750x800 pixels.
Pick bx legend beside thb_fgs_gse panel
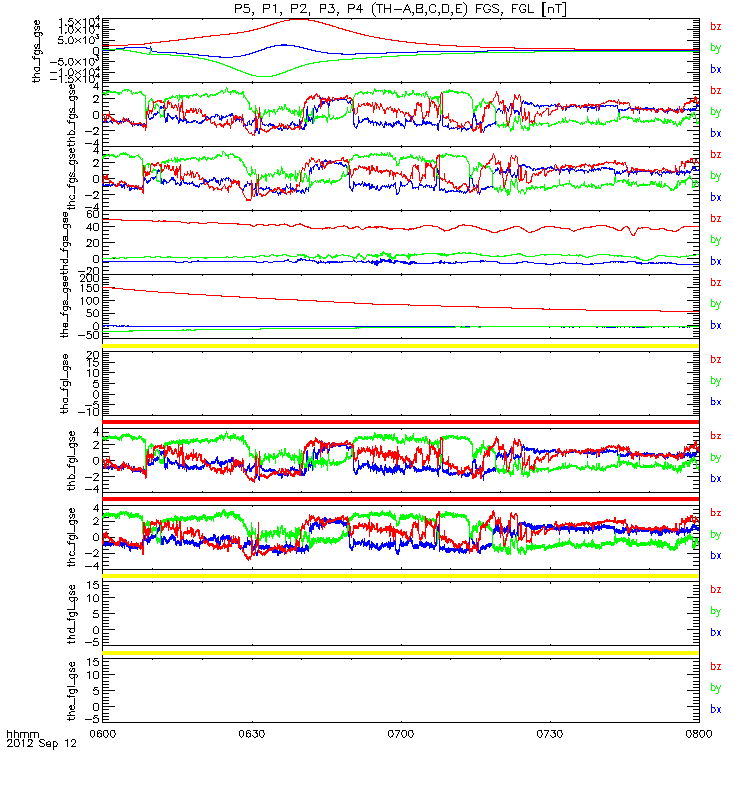point(716,133)
